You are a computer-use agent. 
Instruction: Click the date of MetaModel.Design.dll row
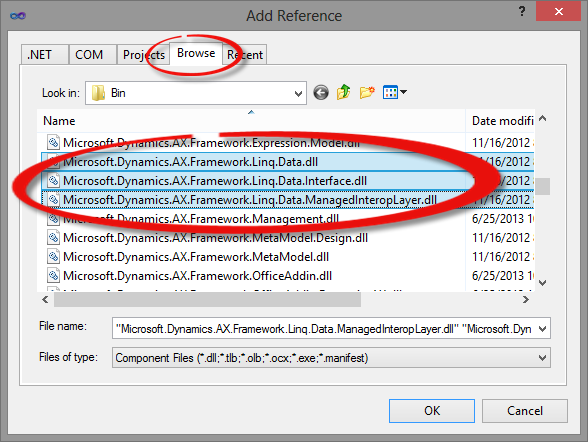502,238
